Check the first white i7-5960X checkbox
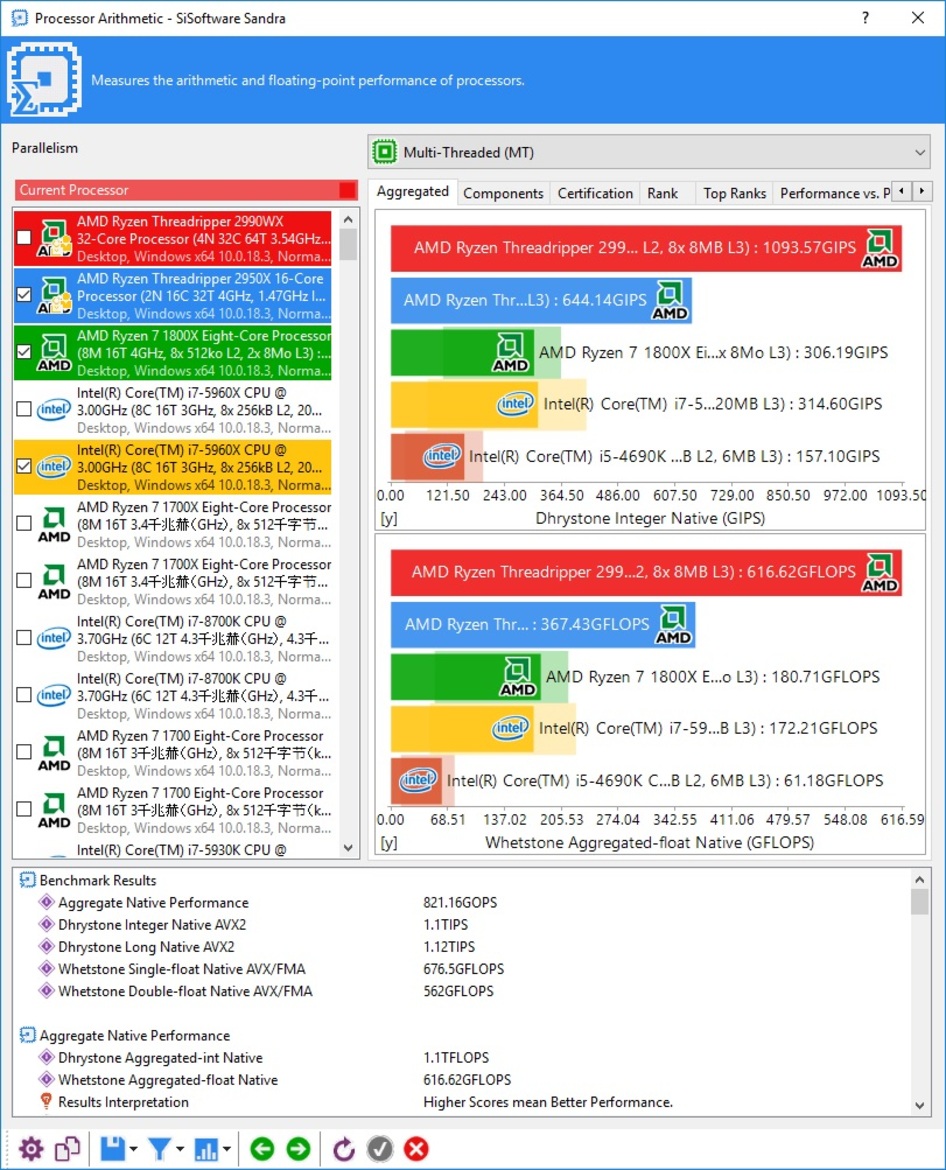The width and height of the screenshot is (946, 1170). pyautogui.click(x=24, y=409)
